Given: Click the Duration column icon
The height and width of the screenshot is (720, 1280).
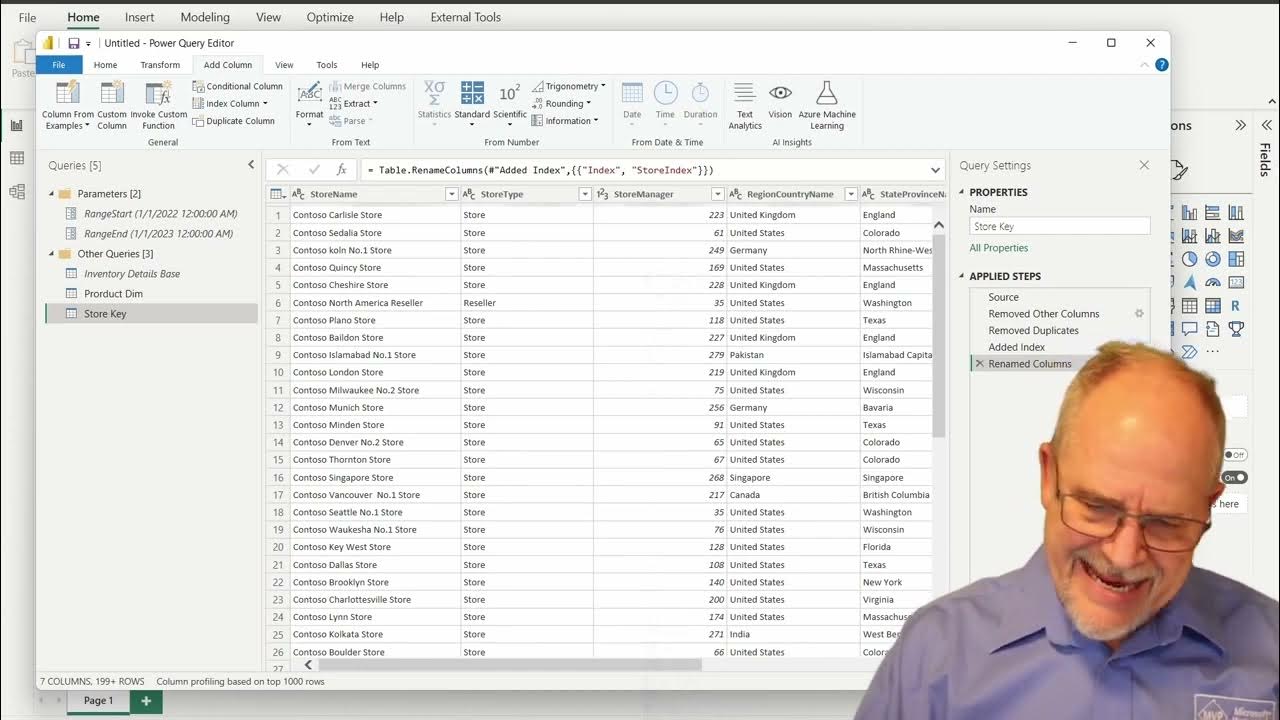Looking at the screenshot, I should click(x=700, y=93).
